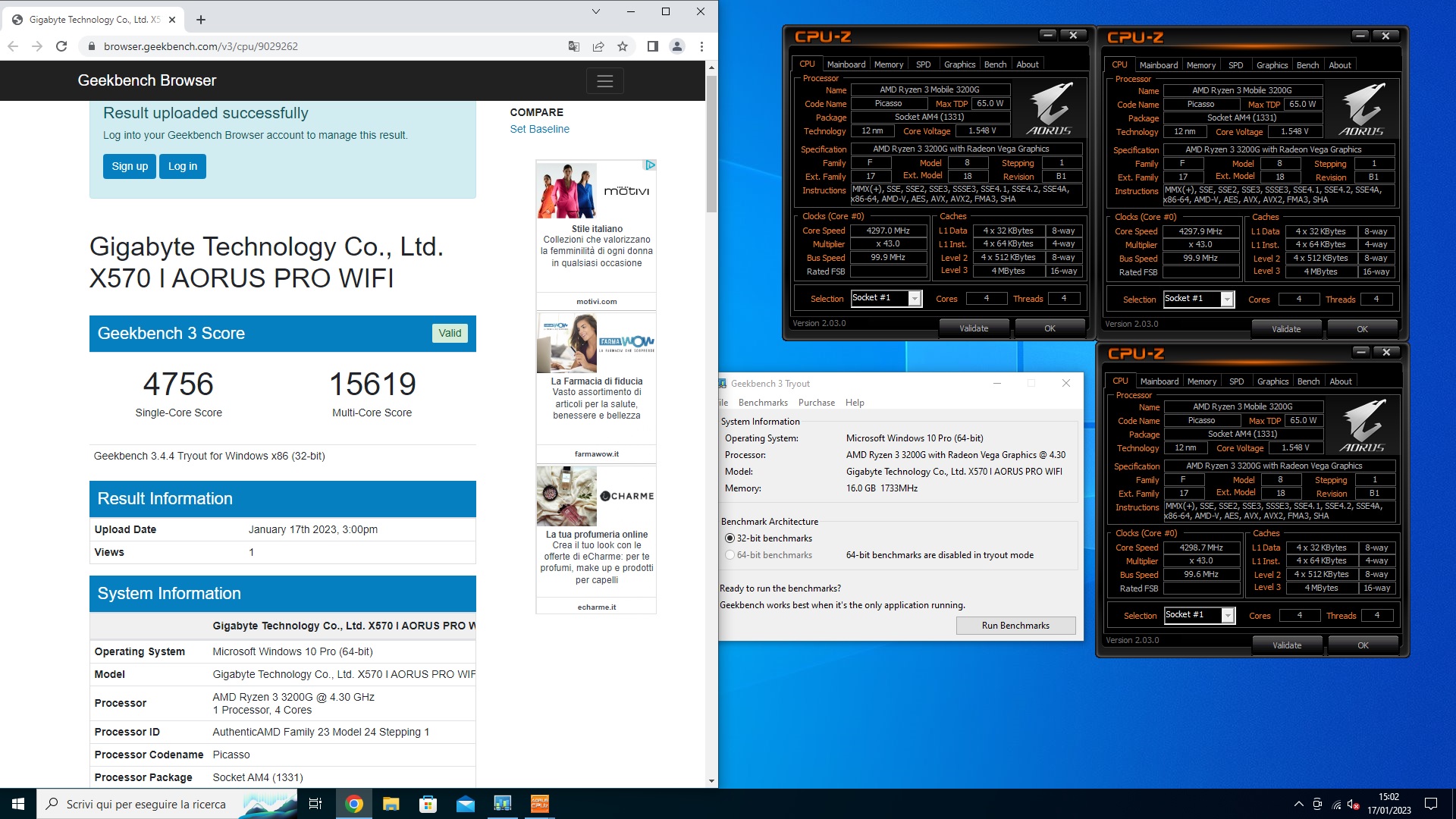
Task: Click Validate in top-left CPU-Z
Action: (x=974, y=328)
